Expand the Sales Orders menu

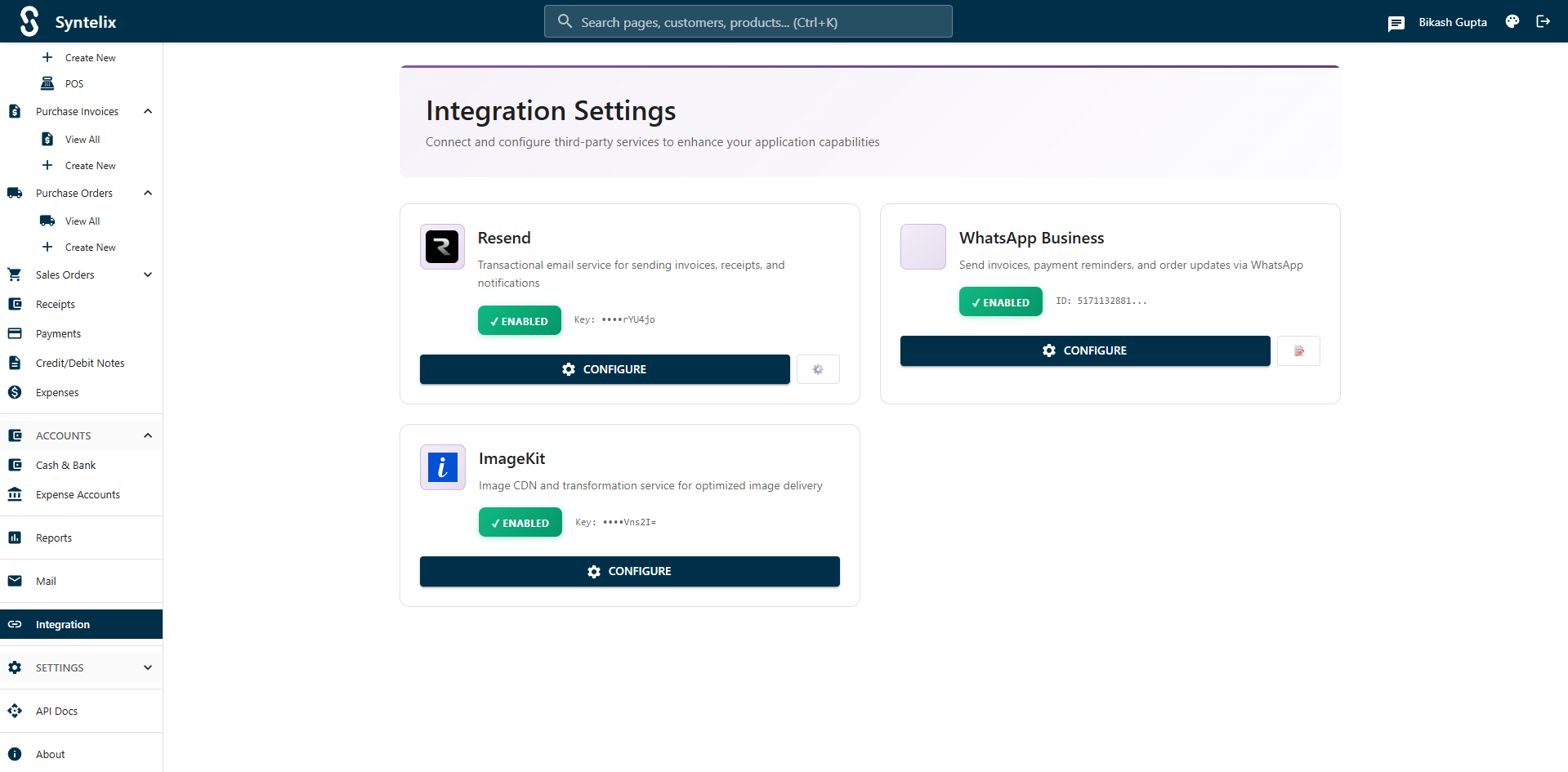pos(148,275)
